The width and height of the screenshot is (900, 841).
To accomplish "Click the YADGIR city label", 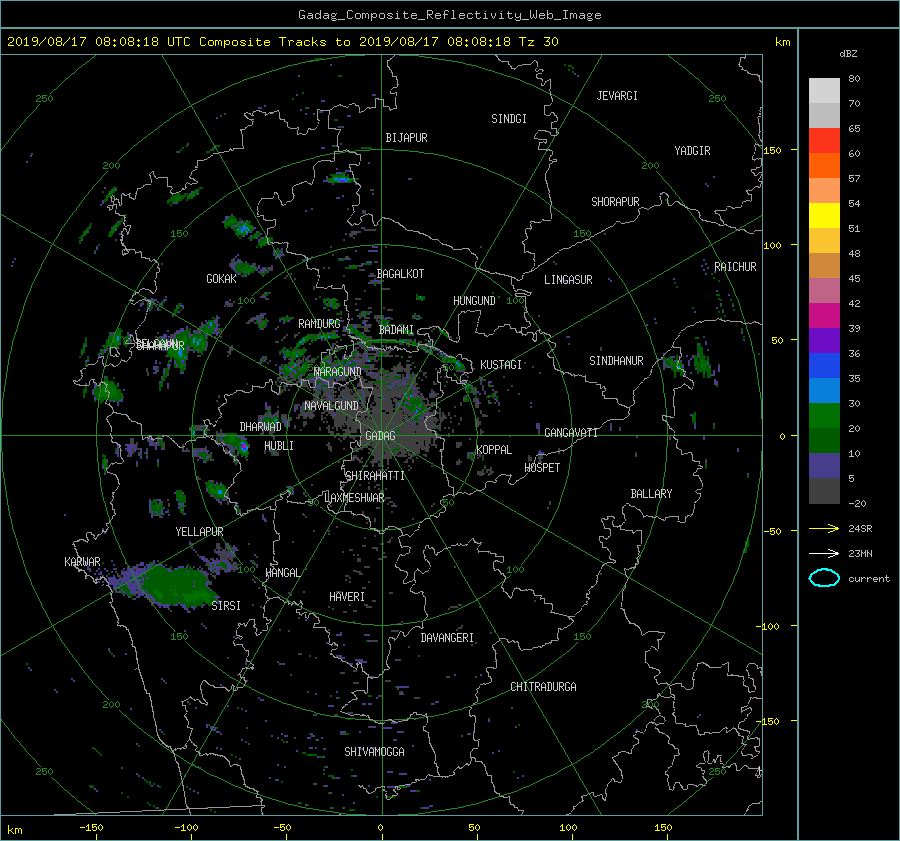I will 692,151.
